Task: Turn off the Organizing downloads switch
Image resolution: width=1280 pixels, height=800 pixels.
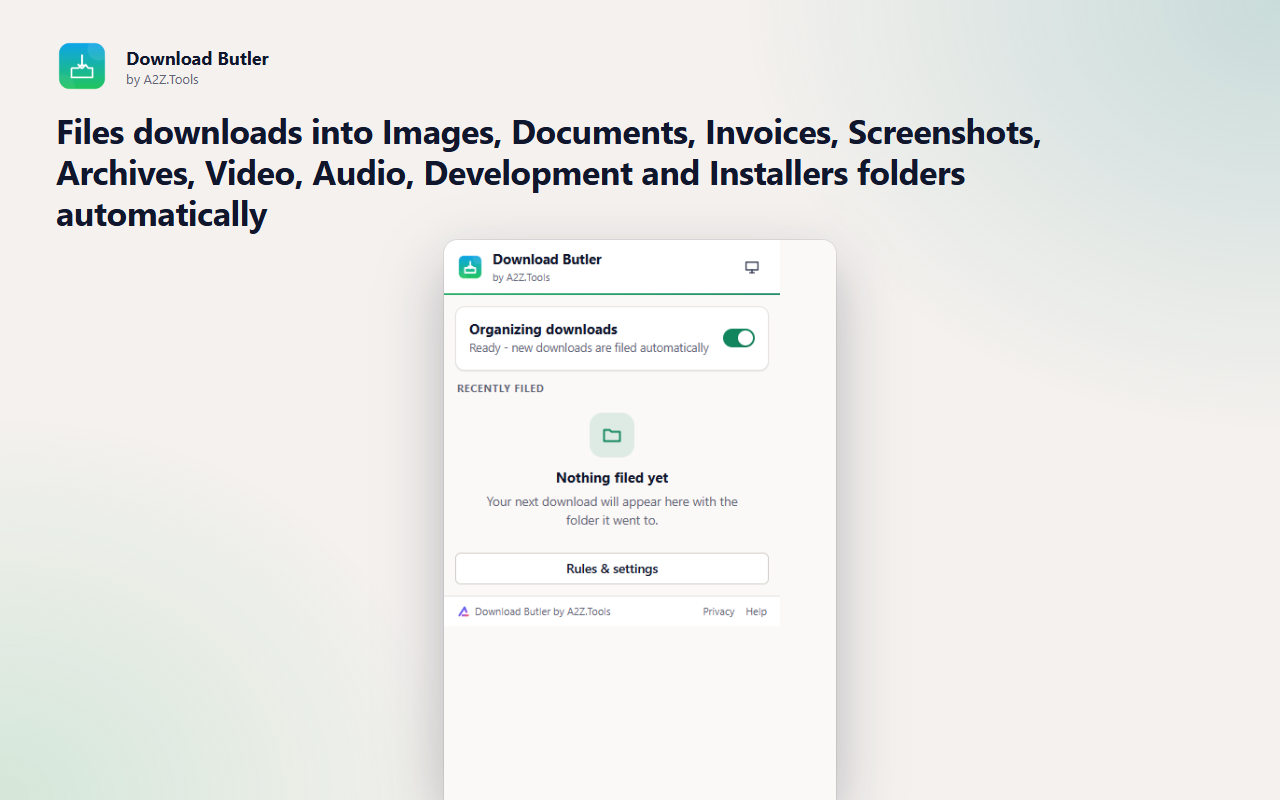Action: [x=739, y=338]
